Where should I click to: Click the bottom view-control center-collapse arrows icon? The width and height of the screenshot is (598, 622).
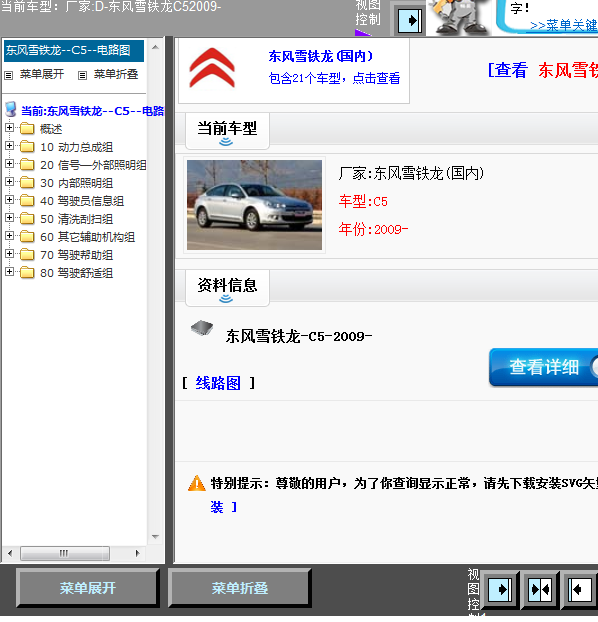pos(540,589)
